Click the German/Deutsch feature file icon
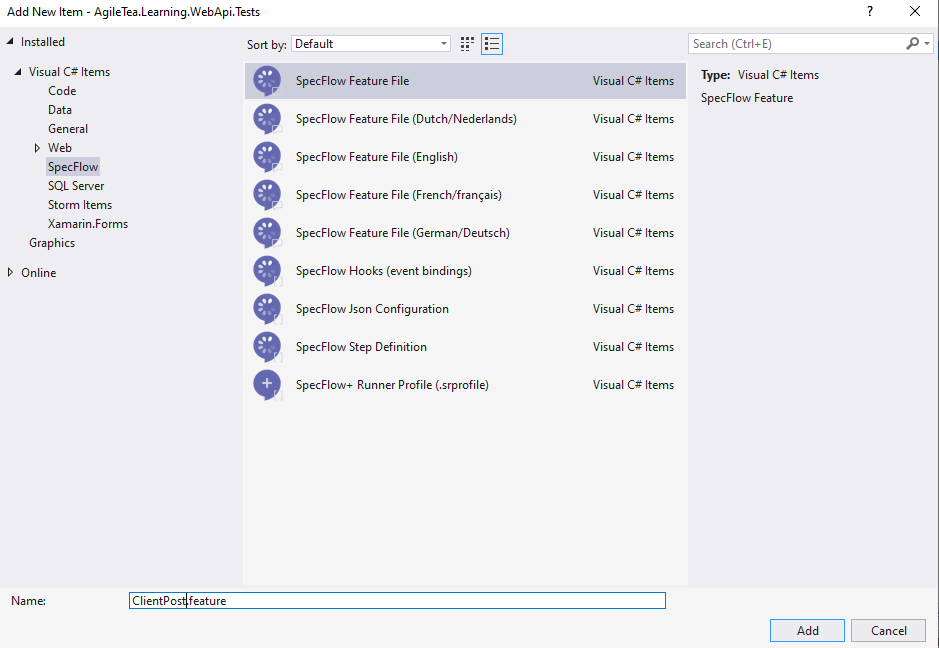 click(x=267, y=233)
